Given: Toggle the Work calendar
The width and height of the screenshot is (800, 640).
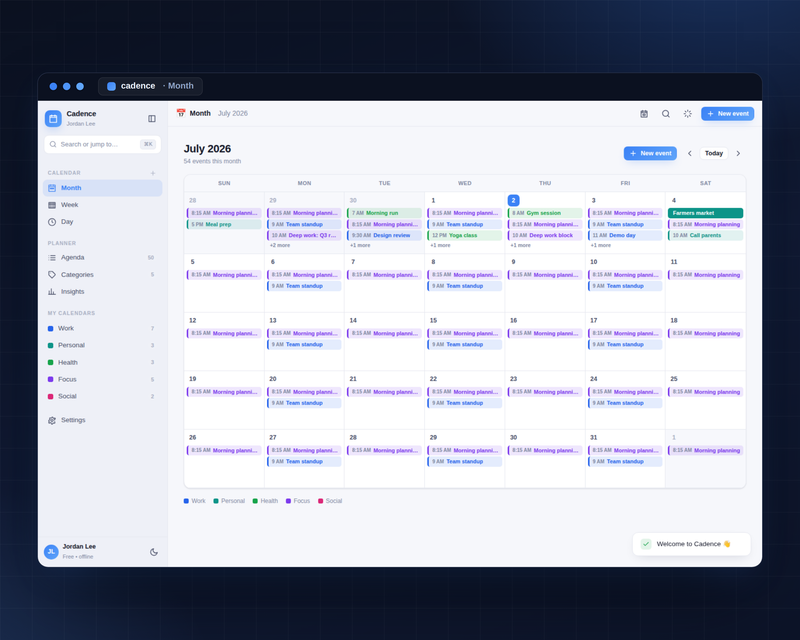Looking at the screenshot, I should (103, 328).
